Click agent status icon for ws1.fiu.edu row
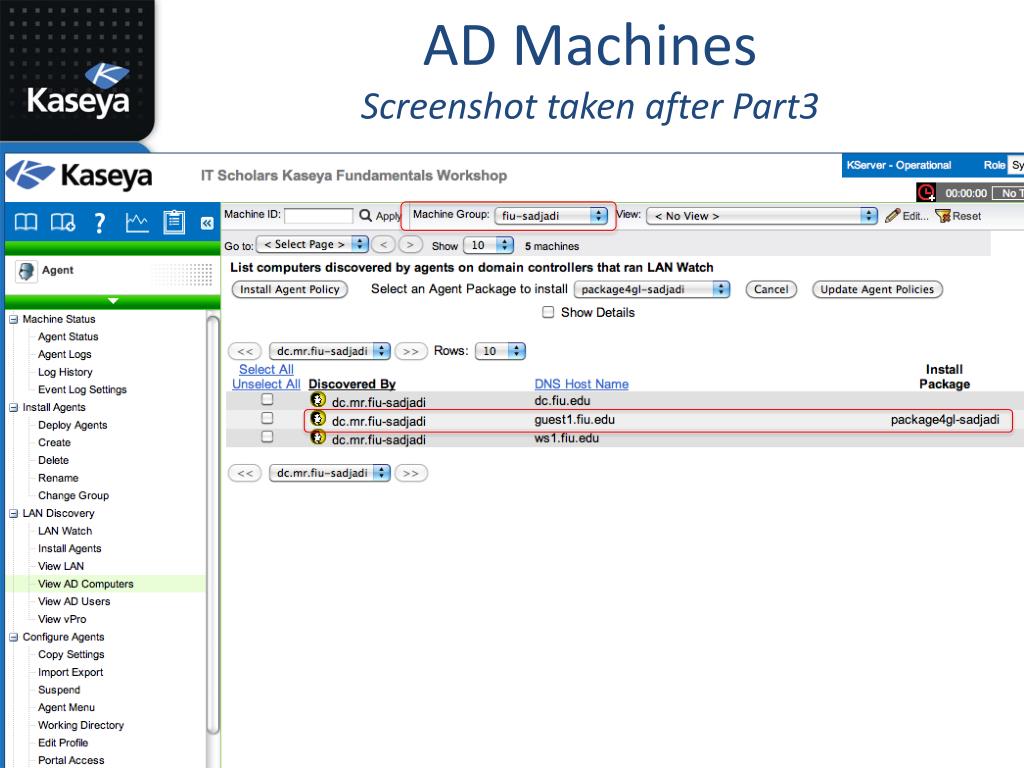Screen dimensions: 1024x768 (318, 437)
